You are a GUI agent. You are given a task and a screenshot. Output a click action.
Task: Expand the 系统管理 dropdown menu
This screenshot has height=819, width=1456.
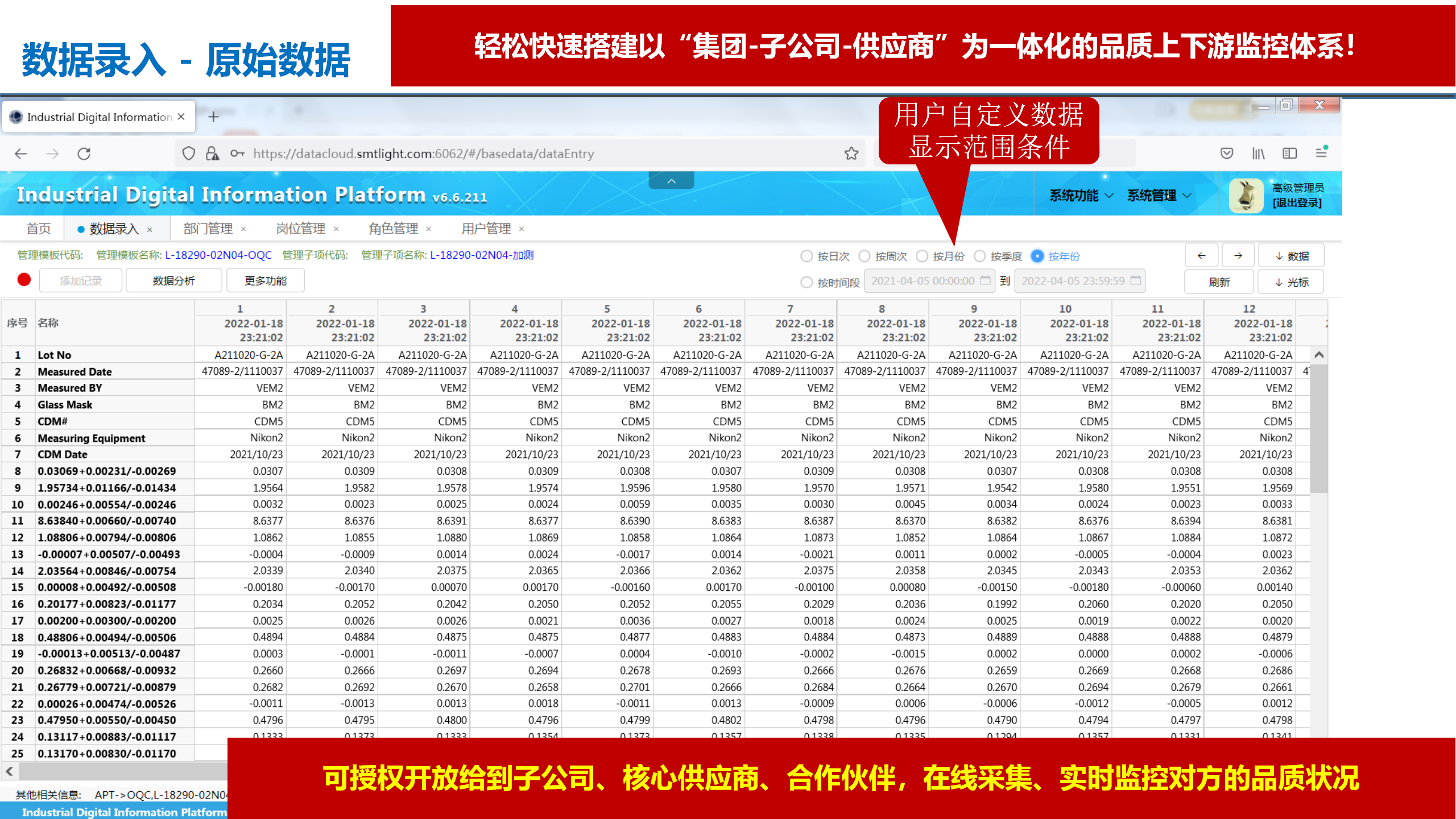(x=1159, y=196)
